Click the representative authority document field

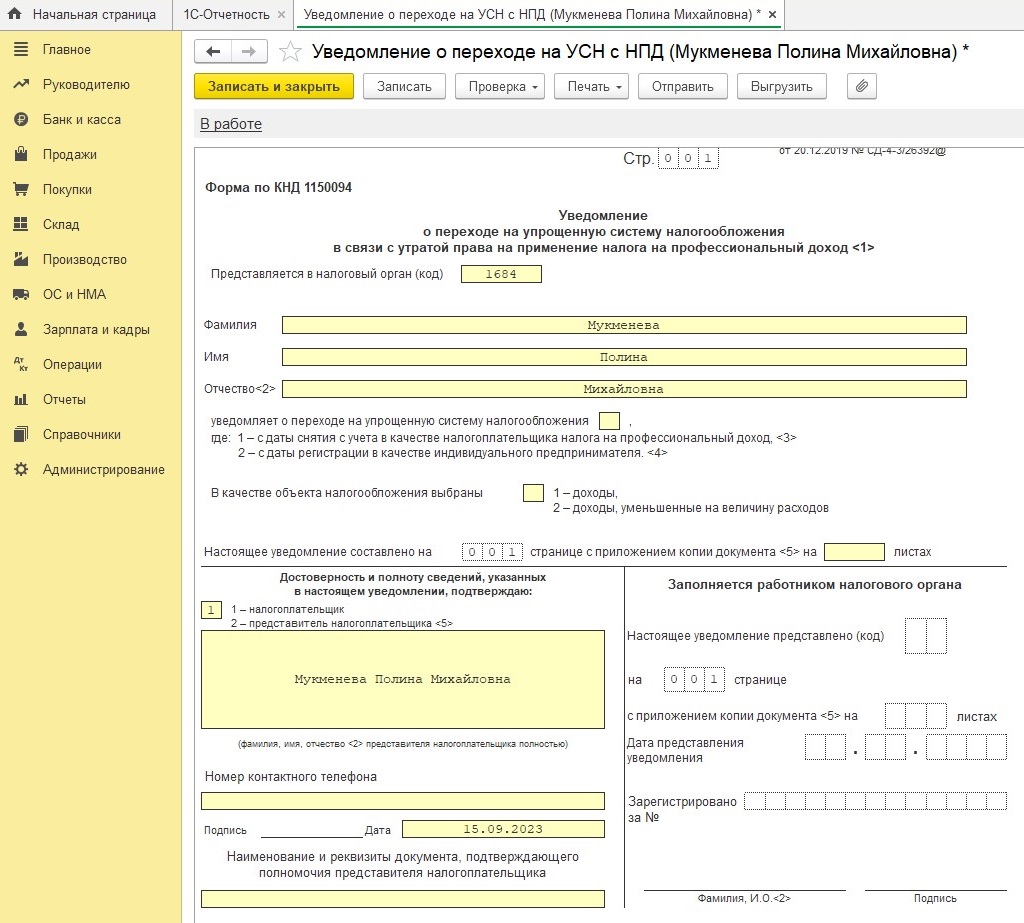point(402,899)
